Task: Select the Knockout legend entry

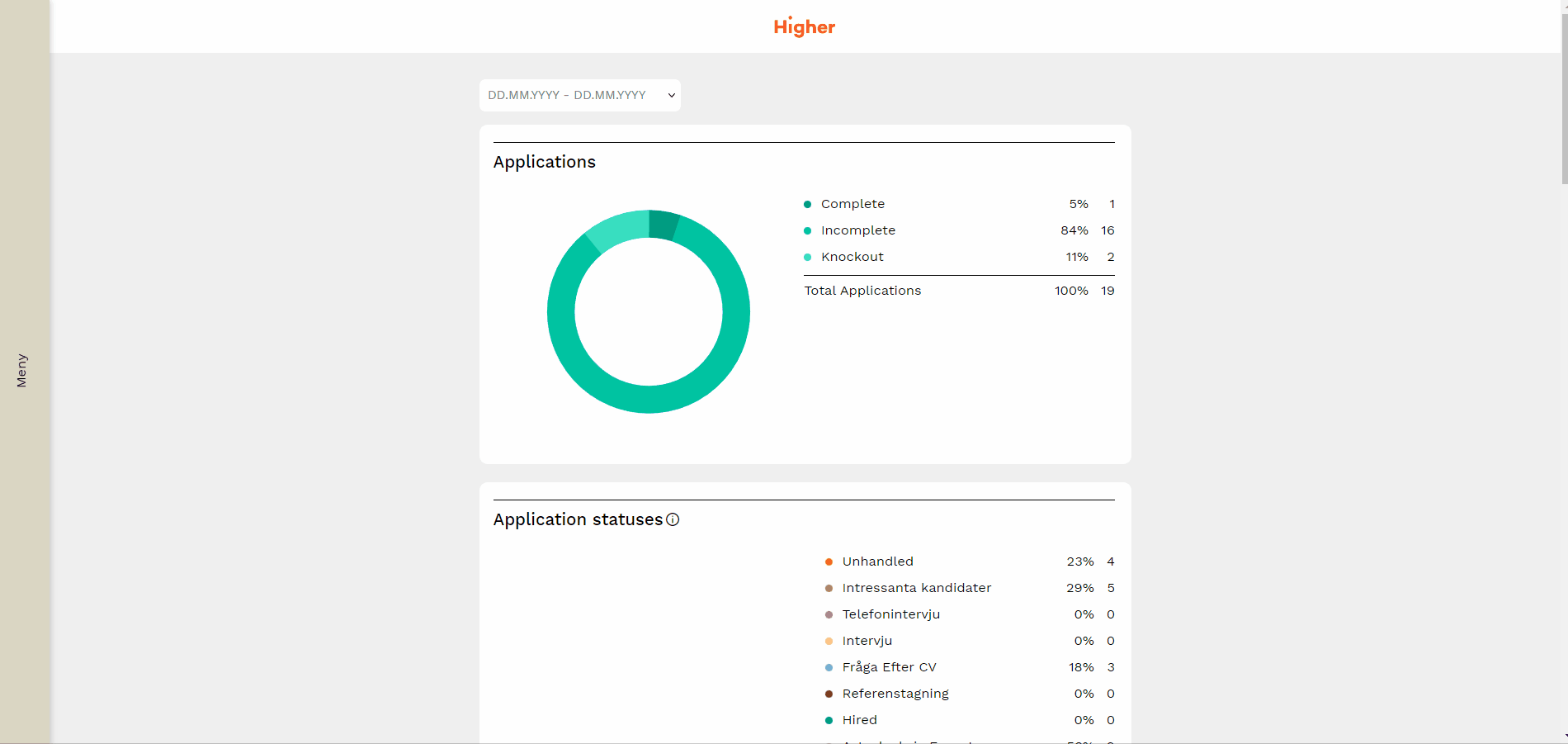Action: [x=852, y=257]
